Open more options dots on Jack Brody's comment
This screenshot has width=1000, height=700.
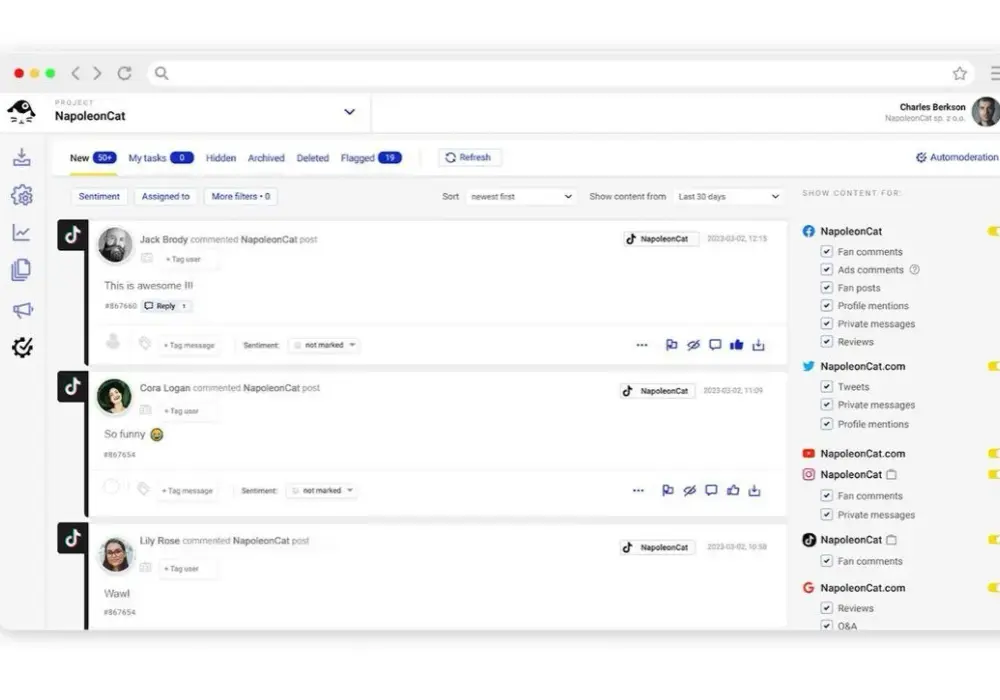(642, 345)
